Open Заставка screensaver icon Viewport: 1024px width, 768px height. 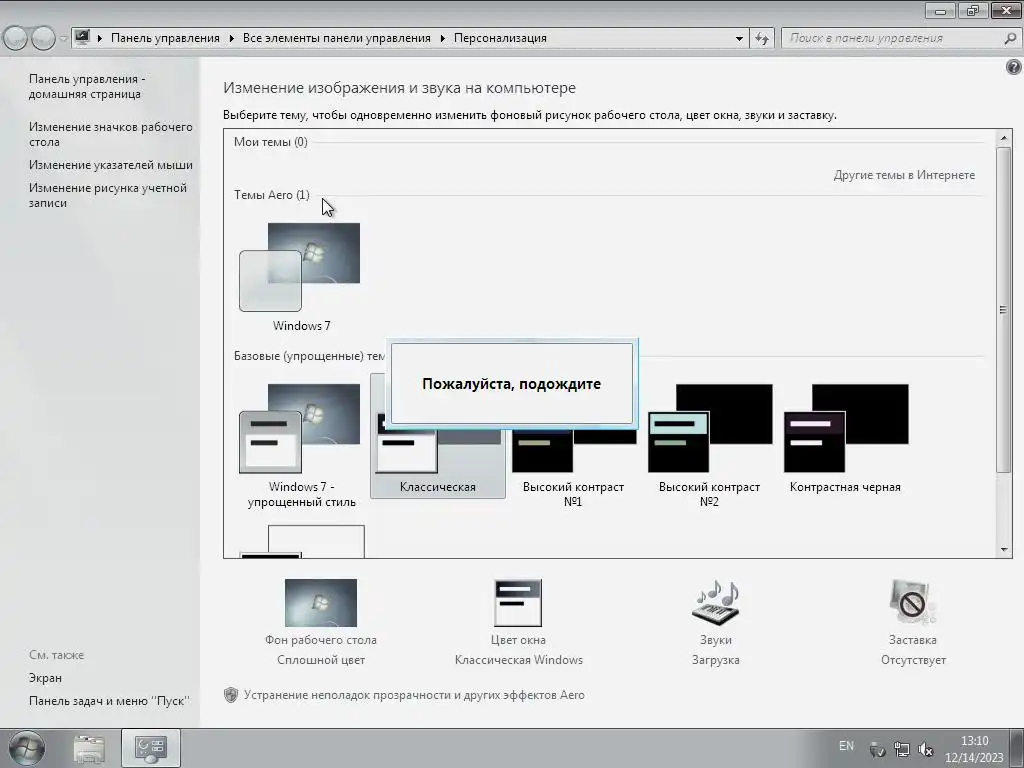click(913, 603)
